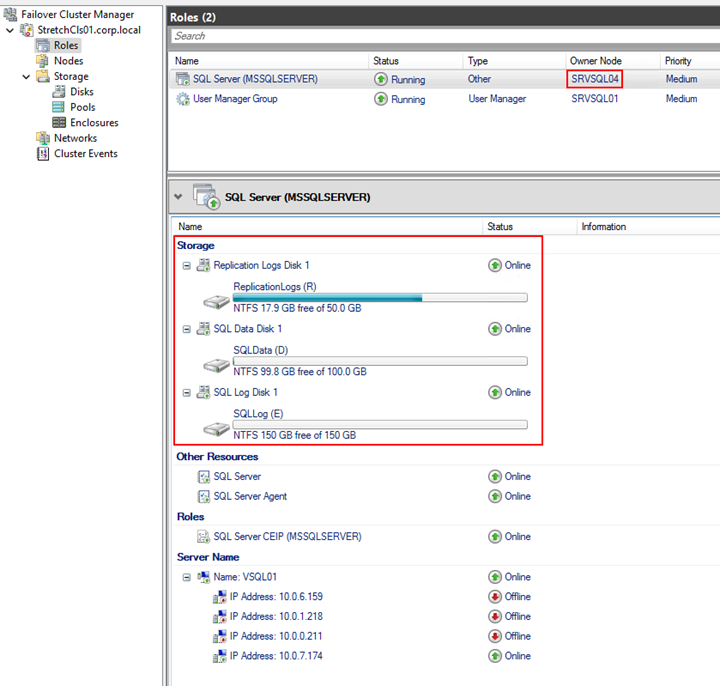Click the 'Other' type cell for SQL Server
The width and height of the screenshot is (720, 686).
[x=479, y=79]
